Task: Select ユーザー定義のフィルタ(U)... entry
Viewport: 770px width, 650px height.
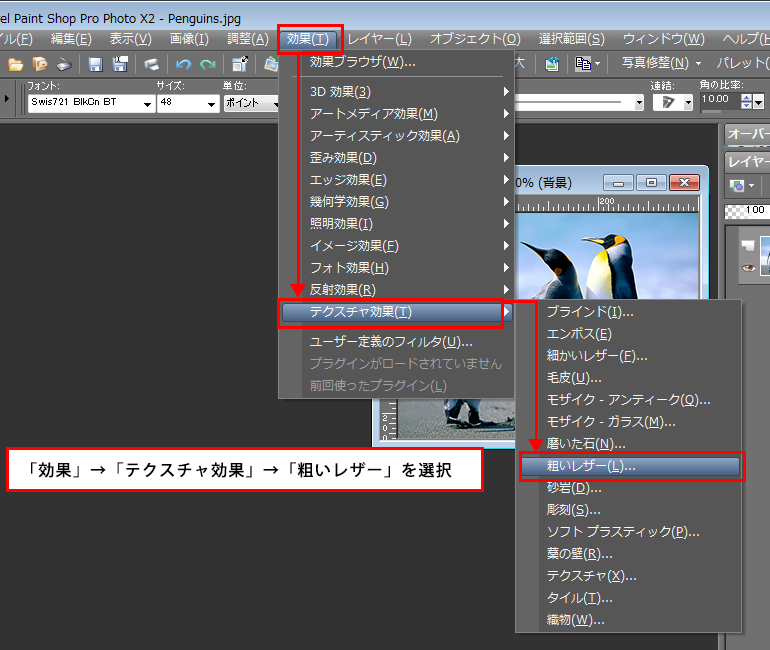Action: [x=396, y=342]
